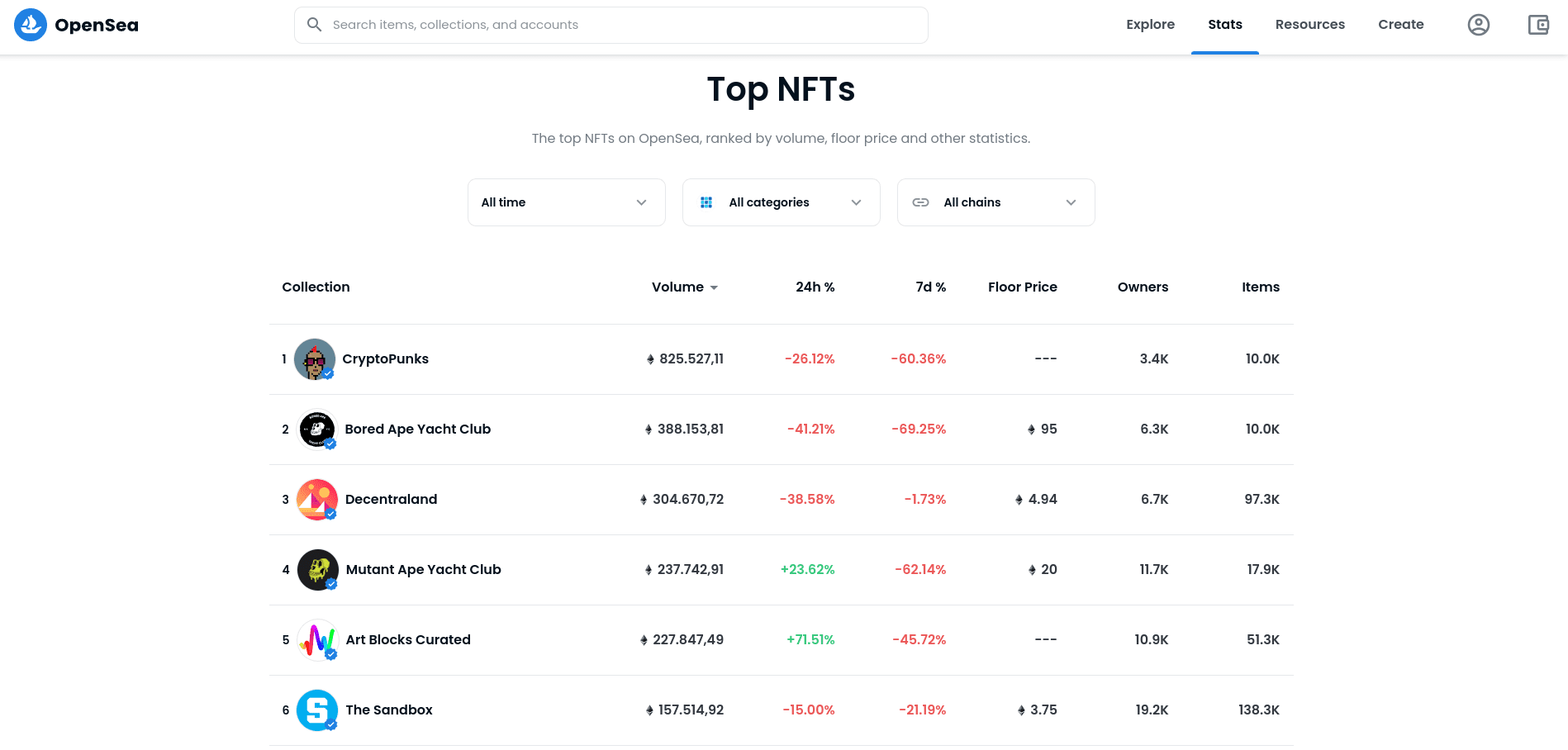Open the Stats menu

click(1224, 25)
